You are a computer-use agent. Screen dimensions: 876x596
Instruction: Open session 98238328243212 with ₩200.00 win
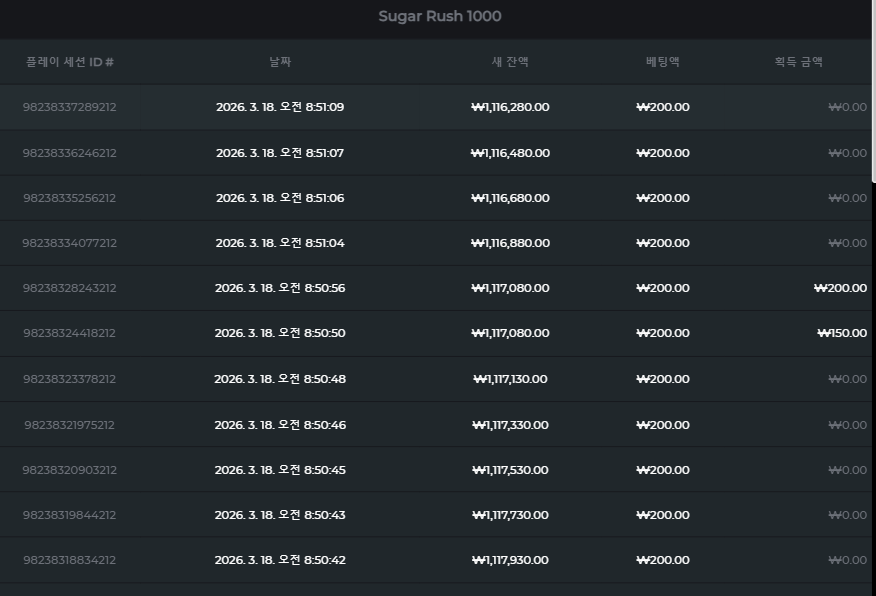pyautogui.click(x=69, y=288)
